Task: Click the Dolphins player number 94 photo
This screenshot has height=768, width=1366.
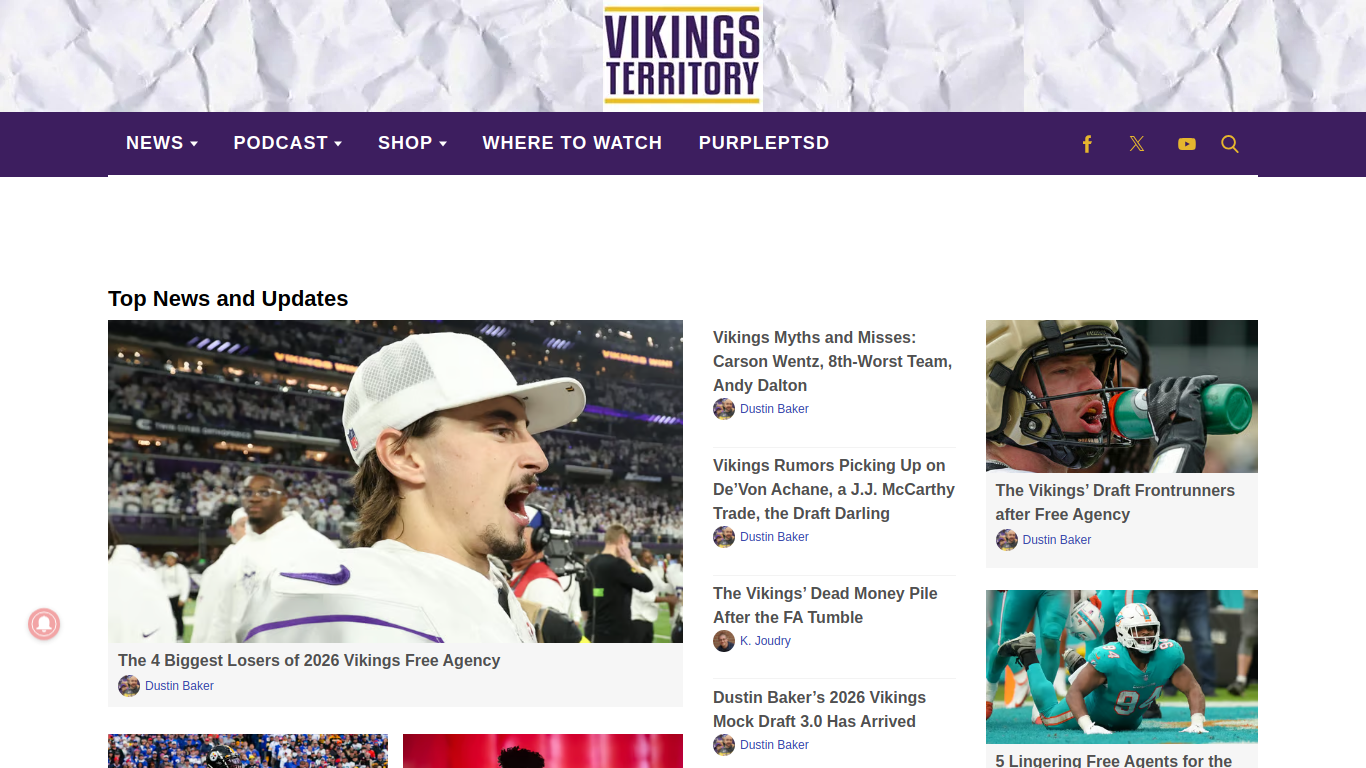Action: coord(1122,666)
